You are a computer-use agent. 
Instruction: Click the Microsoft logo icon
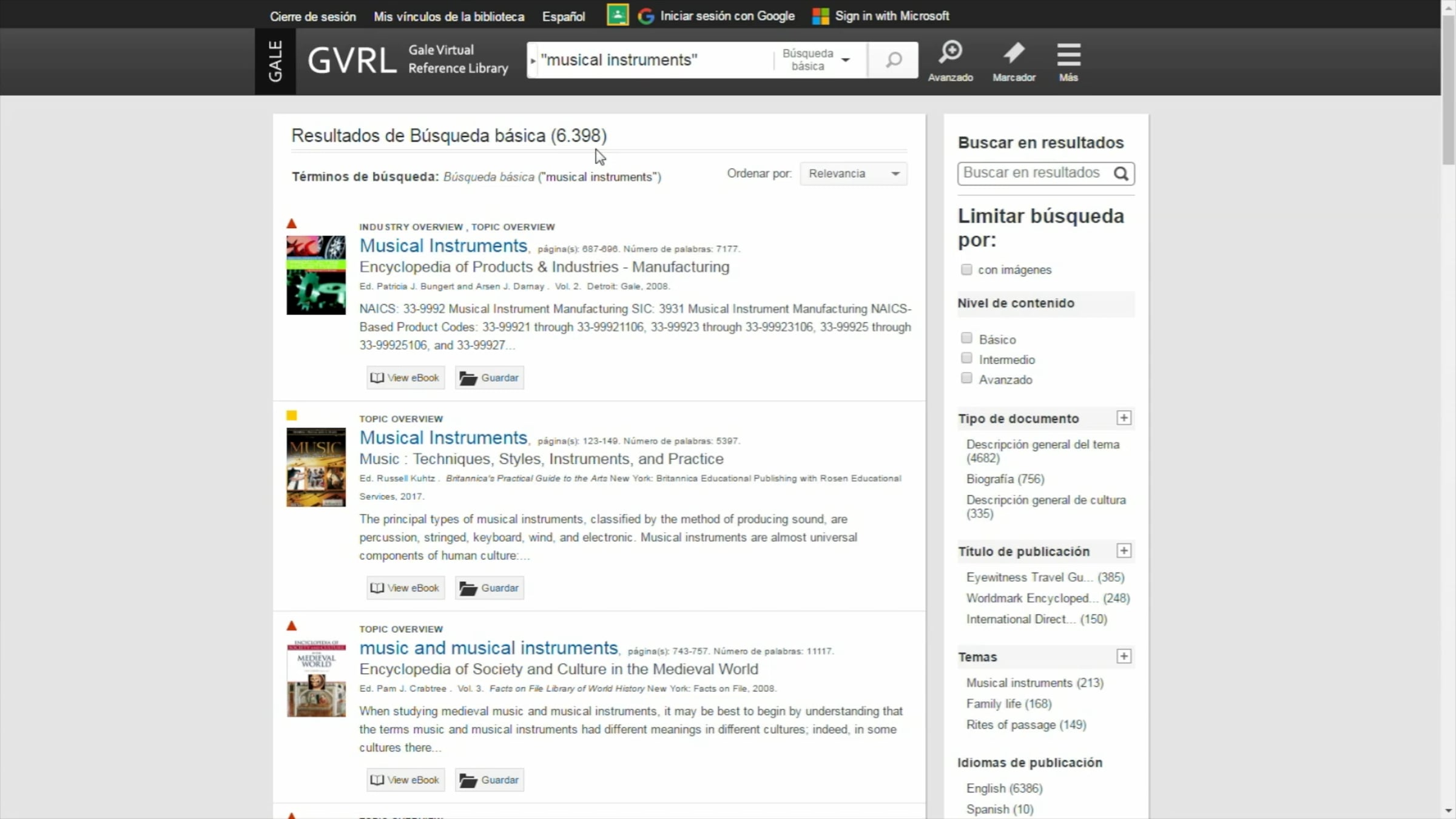tap(820, 16)
